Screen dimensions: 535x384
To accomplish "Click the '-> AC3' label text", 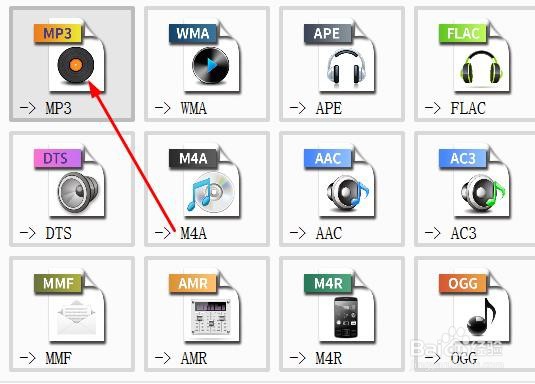I will [x=451, y=233].
